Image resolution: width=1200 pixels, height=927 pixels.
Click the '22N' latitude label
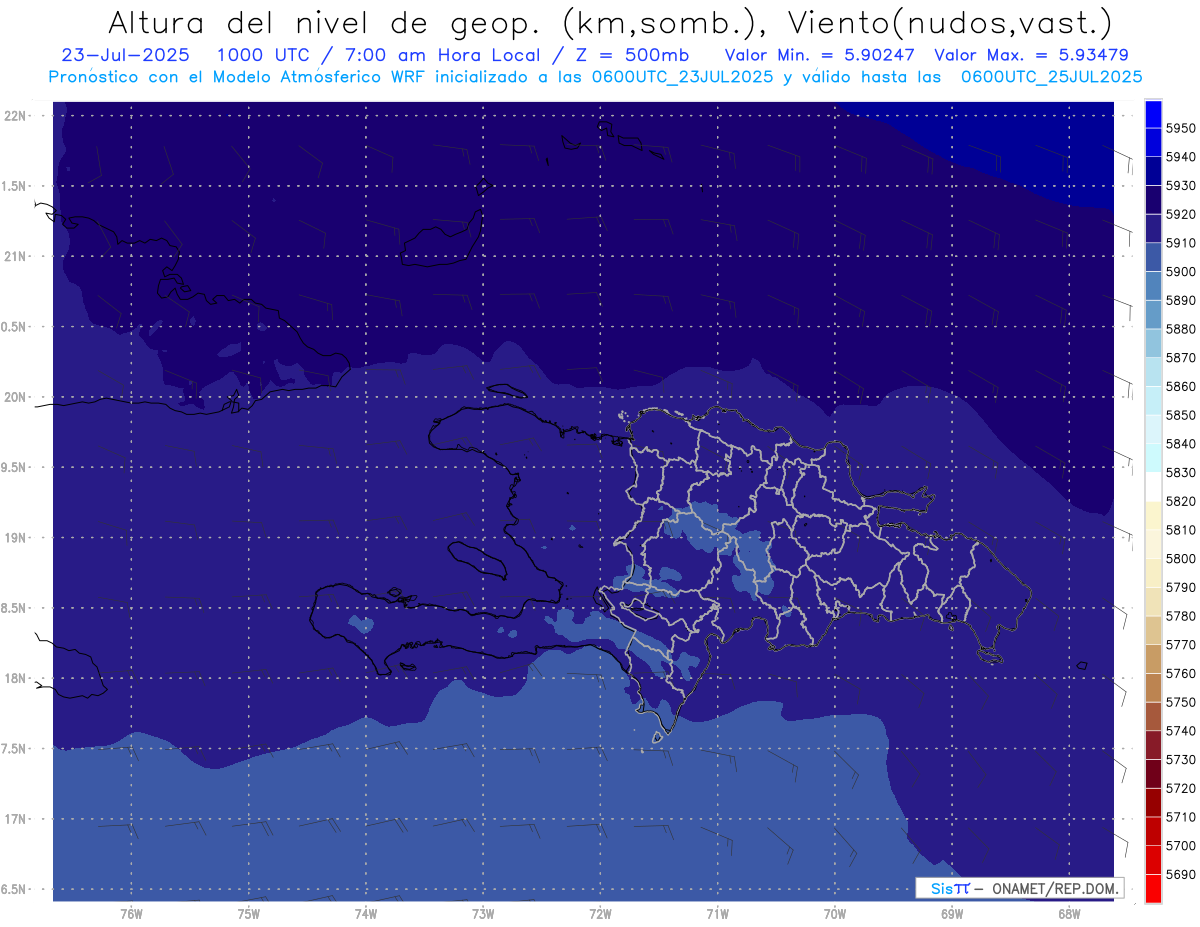(15, 116)
